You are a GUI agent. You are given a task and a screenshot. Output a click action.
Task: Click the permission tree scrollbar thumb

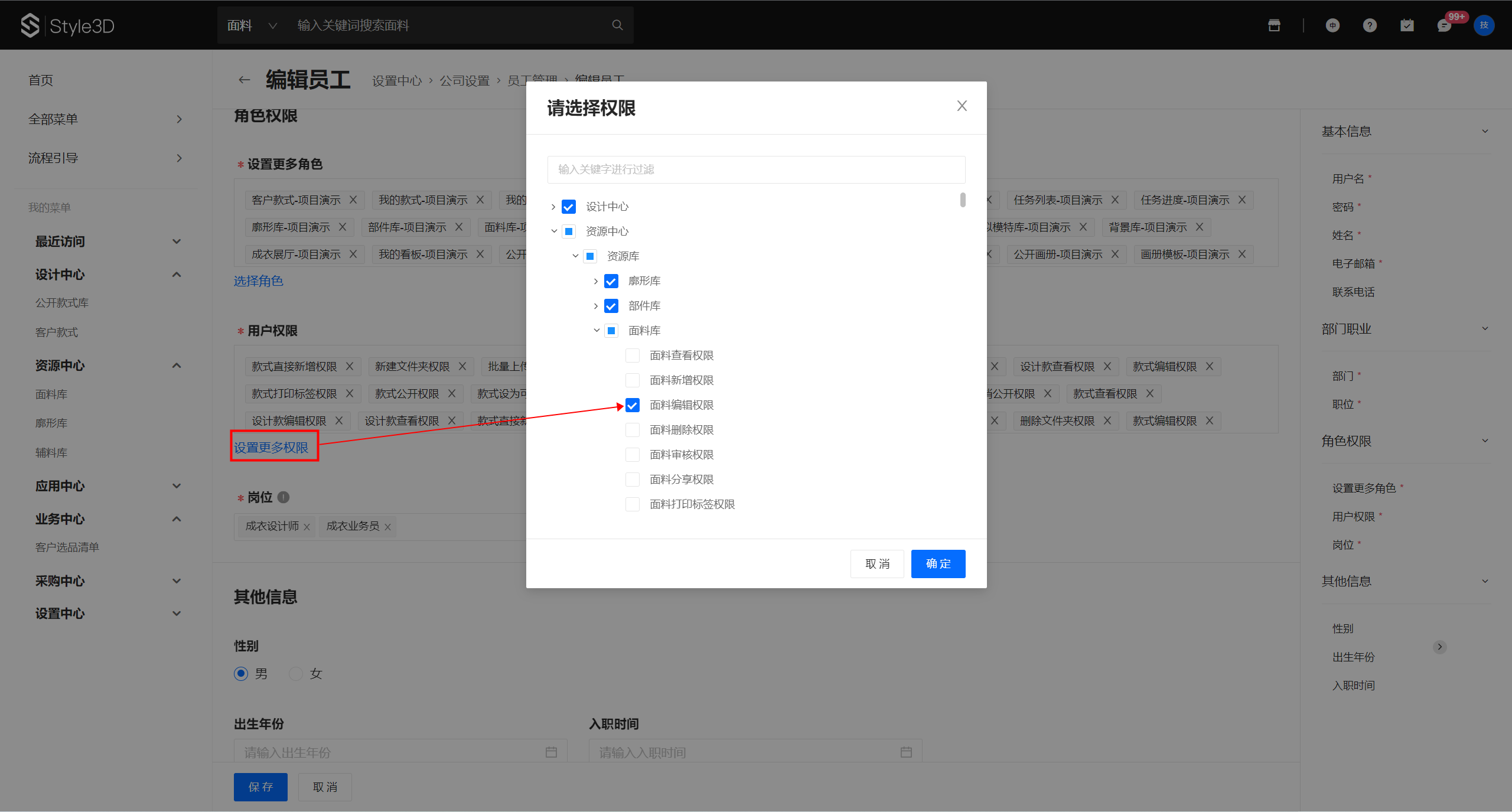click(963, 200)
